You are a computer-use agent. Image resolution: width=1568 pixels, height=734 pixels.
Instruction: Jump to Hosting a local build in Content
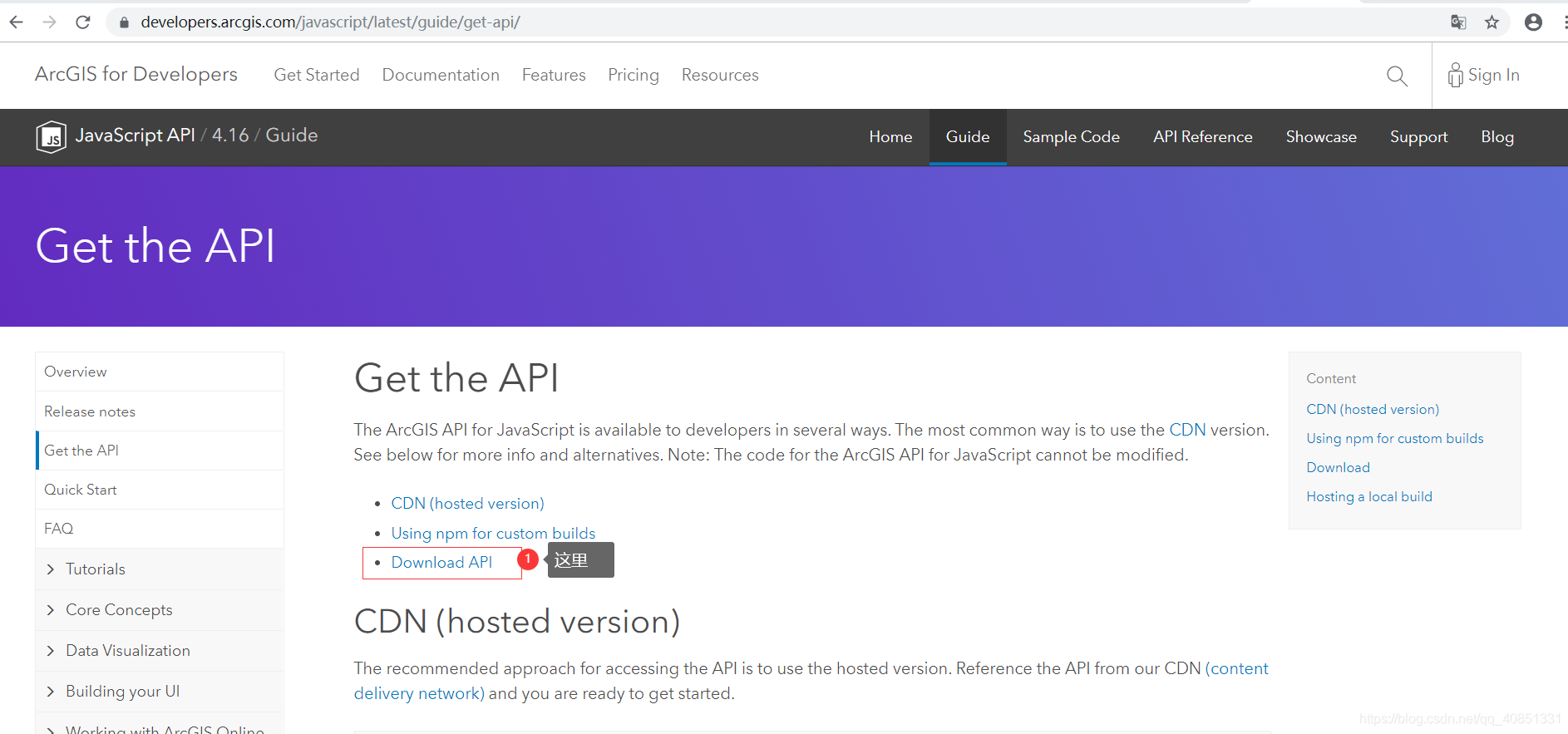1369,496
